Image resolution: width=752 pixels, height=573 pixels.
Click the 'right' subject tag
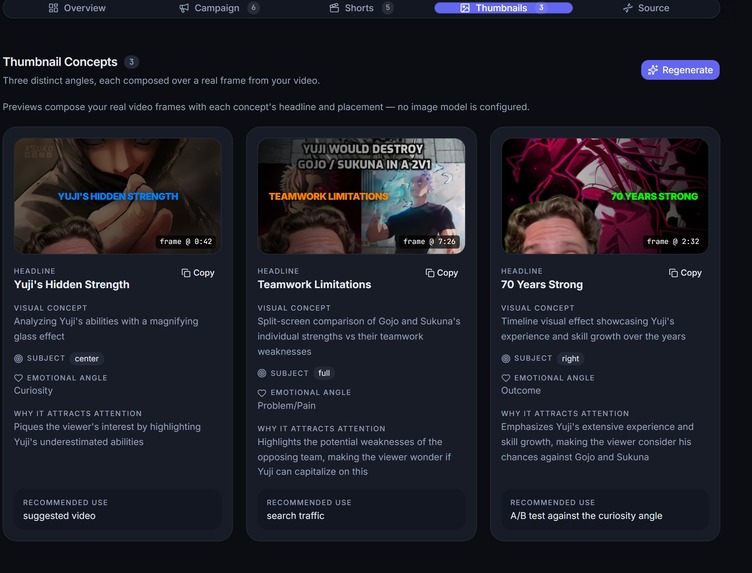pos(570,359)
